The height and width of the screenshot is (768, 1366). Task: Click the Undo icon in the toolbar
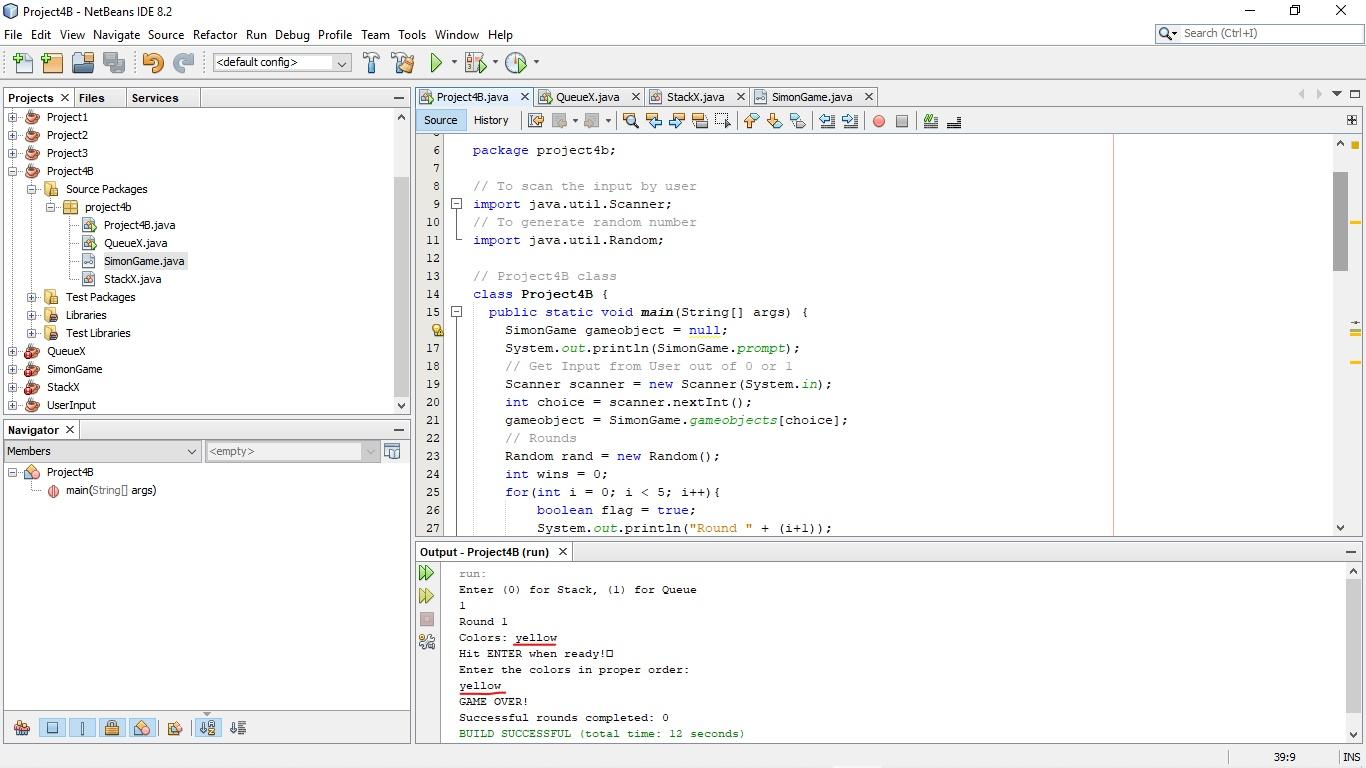click(150, 62)
